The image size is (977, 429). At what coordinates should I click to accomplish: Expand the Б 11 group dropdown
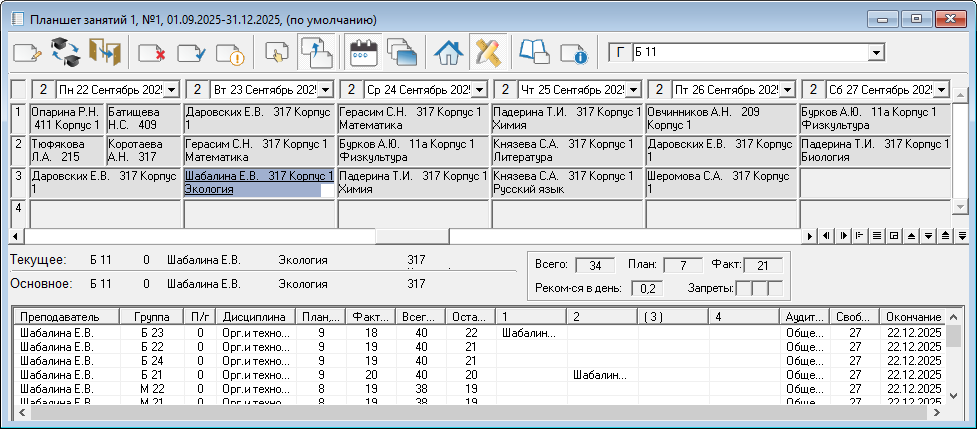pos(876,52)
